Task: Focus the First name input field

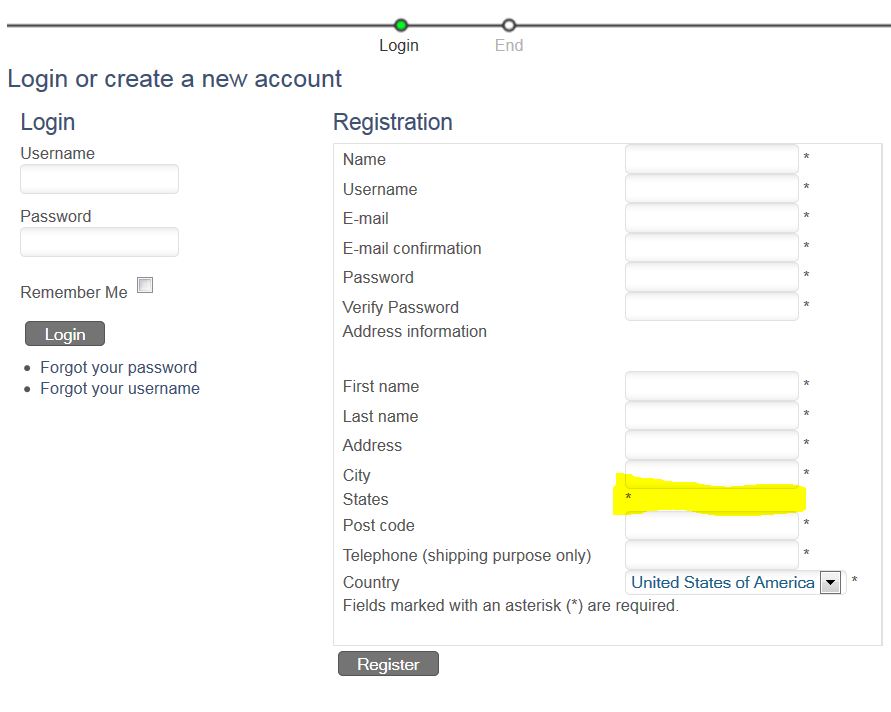Action: [x=711, y=386]
